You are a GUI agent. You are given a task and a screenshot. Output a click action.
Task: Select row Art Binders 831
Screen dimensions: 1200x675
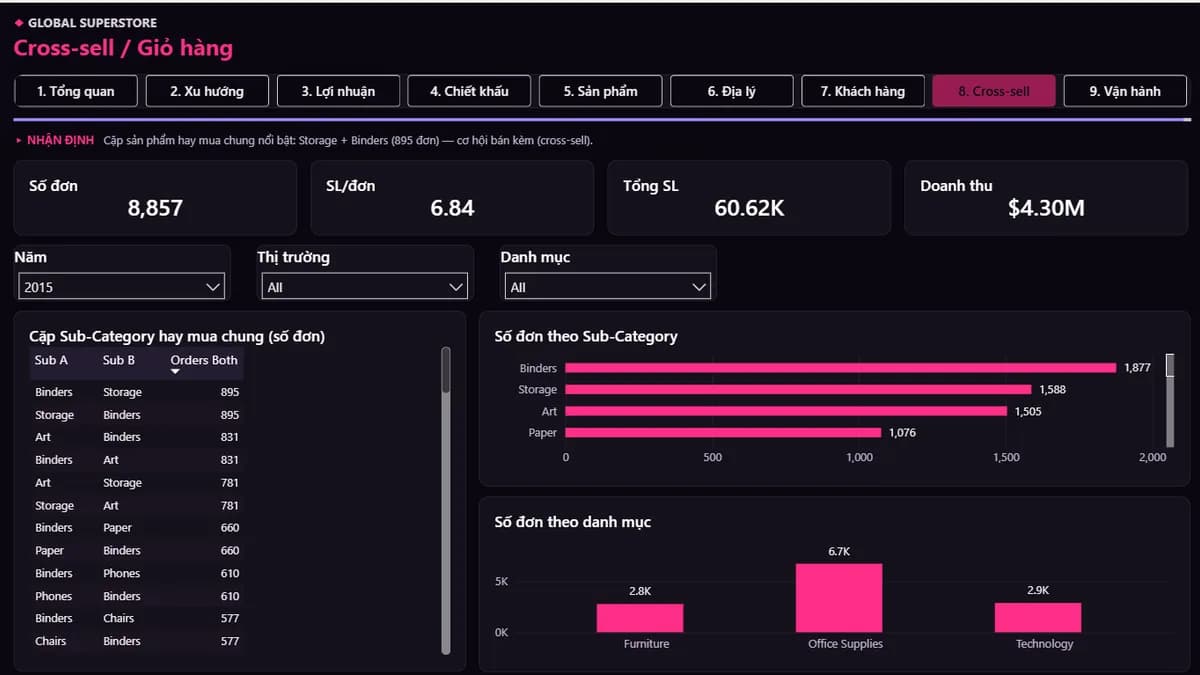137,437
